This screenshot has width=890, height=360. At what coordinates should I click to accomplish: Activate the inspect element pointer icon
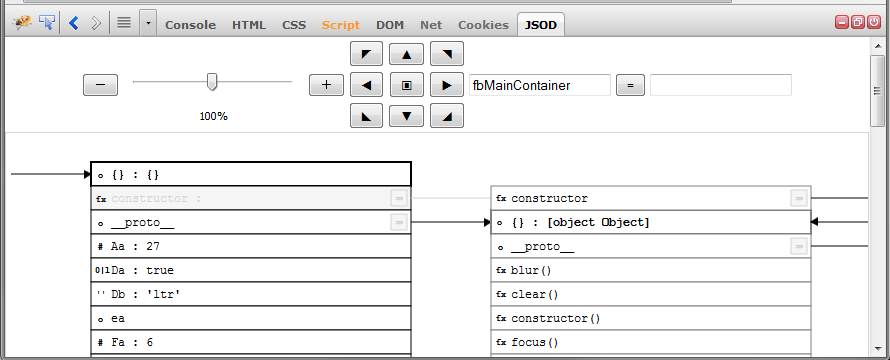47,23
